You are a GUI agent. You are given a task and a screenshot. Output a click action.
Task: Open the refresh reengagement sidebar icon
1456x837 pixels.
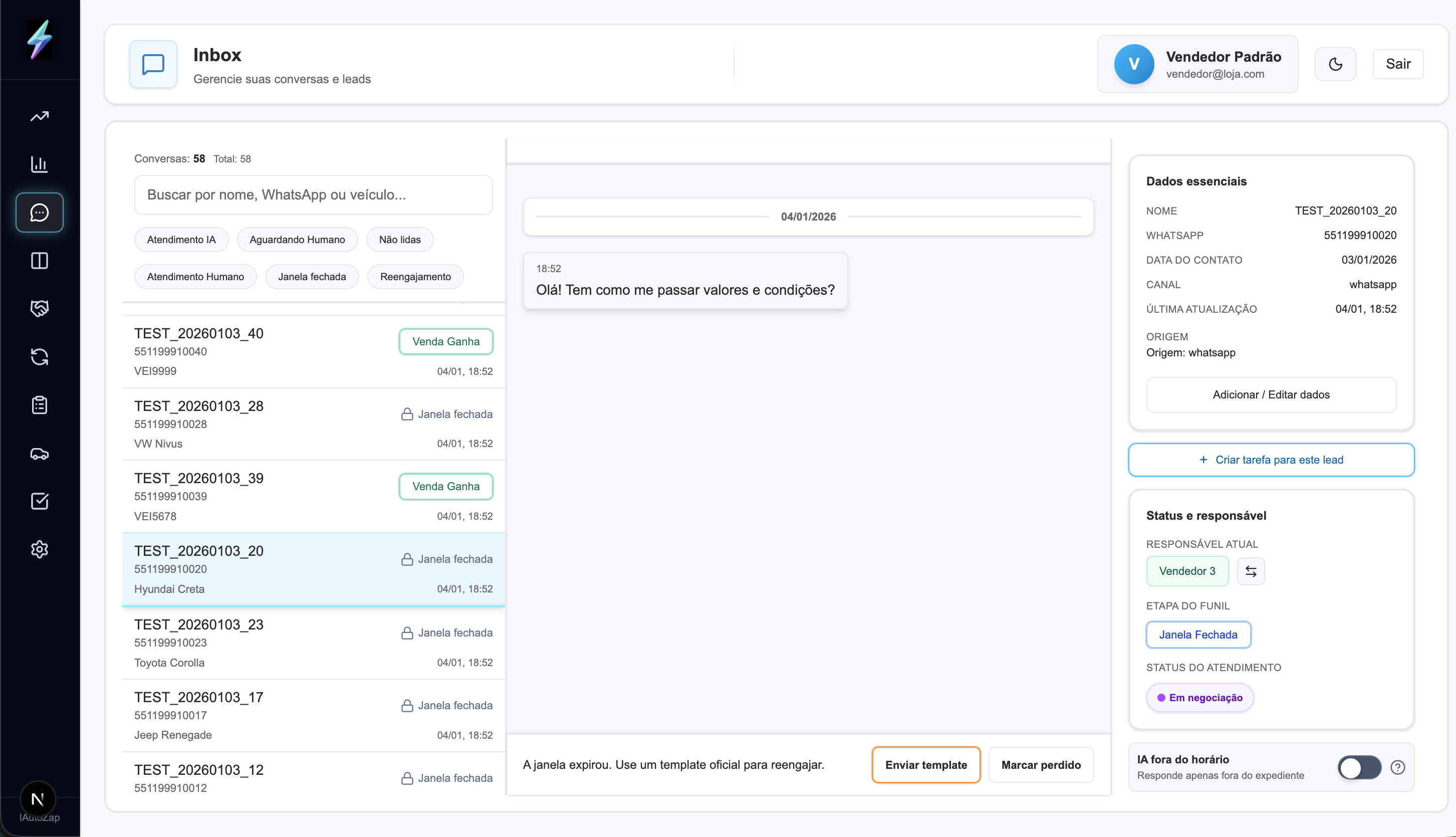tap(39, 356)
